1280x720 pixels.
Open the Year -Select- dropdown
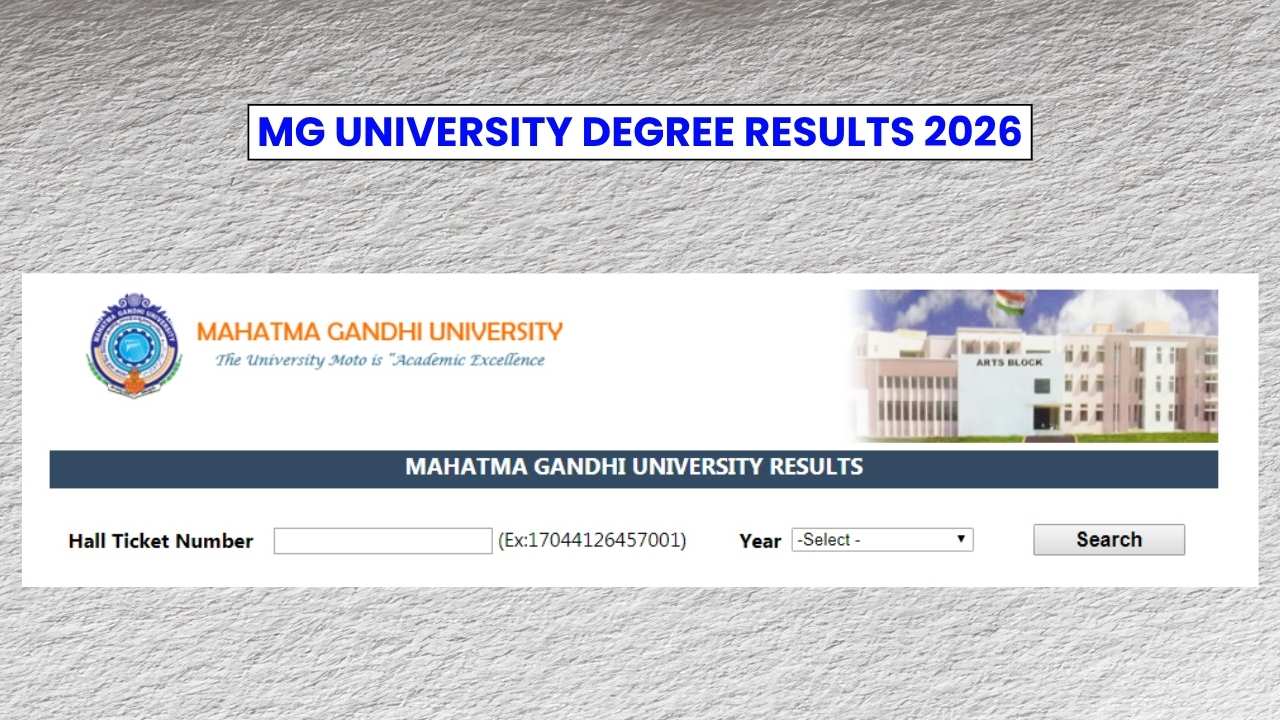(x=882, y=540)
